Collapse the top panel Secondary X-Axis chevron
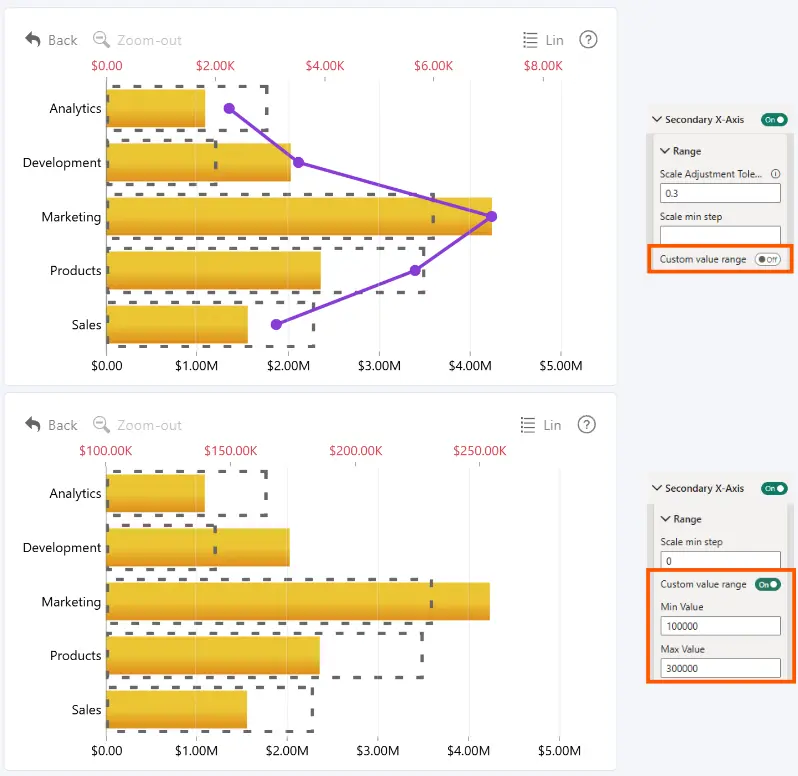 (657, 119)
